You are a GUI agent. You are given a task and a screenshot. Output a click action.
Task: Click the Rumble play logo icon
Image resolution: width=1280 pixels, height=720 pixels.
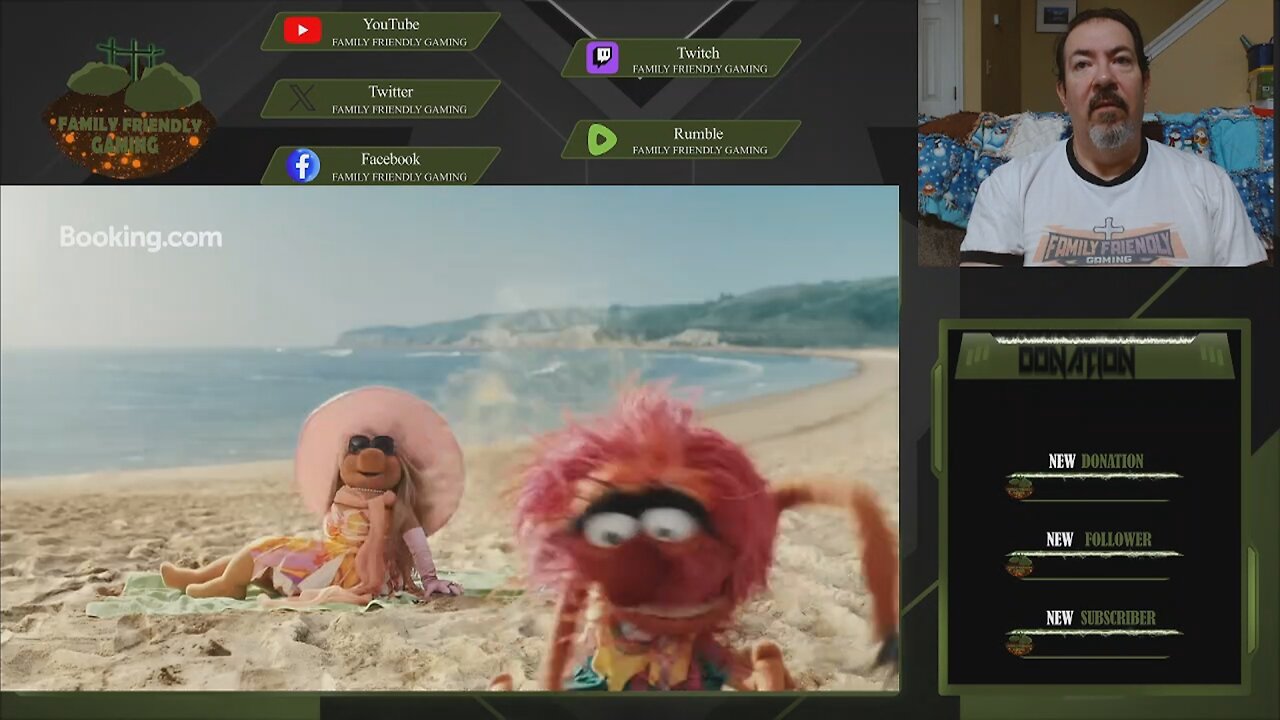point(602,140)
